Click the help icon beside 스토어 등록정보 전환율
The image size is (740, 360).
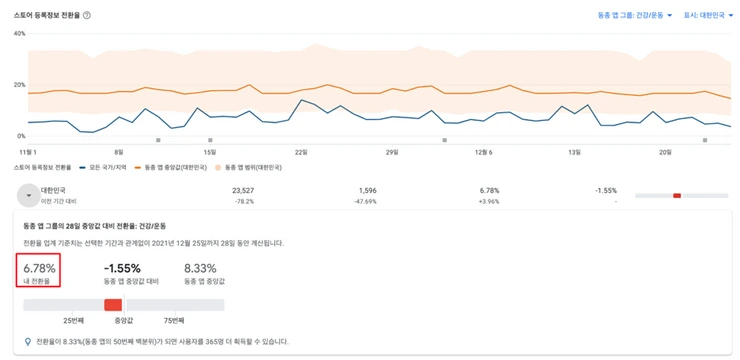(86, 15)
